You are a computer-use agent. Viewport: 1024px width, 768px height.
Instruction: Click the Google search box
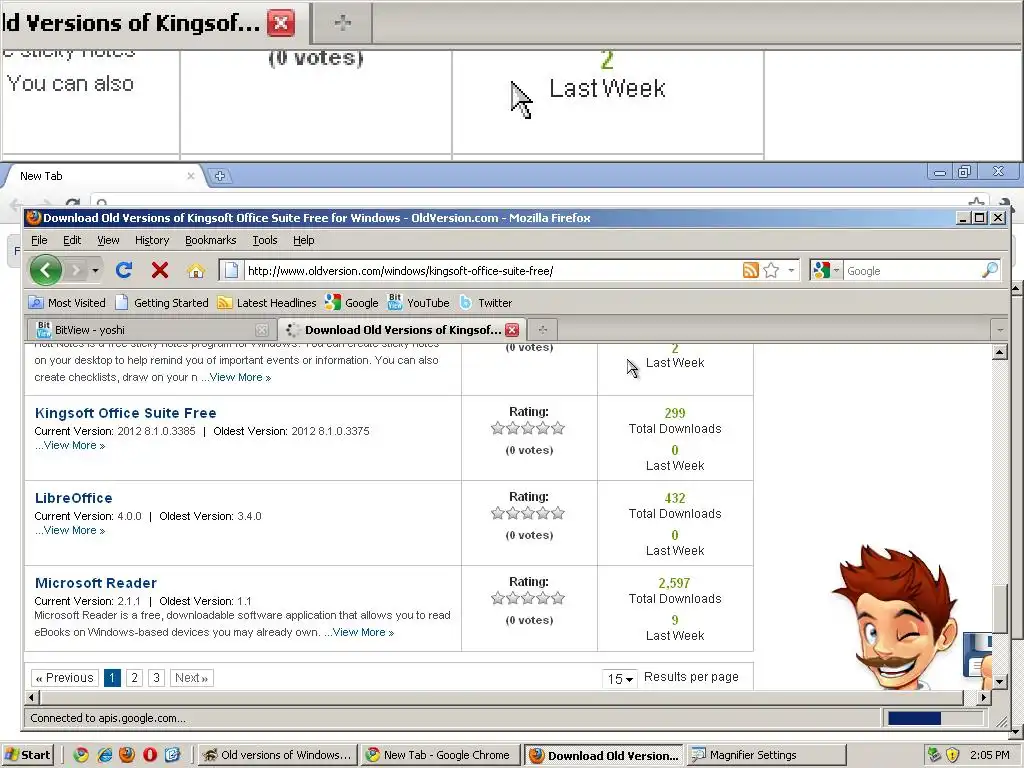coord(913,270)
